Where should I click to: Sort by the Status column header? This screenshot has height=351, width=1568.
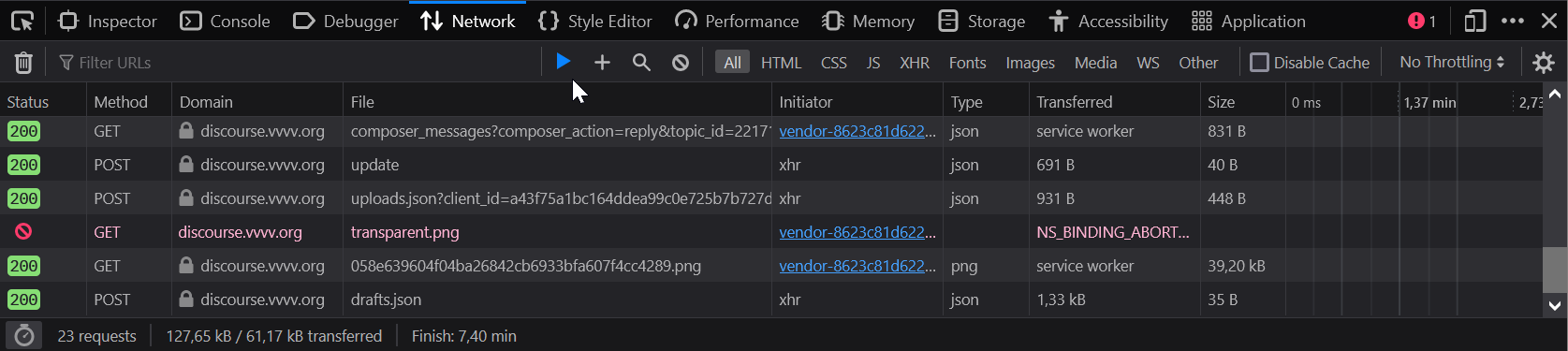43,101
